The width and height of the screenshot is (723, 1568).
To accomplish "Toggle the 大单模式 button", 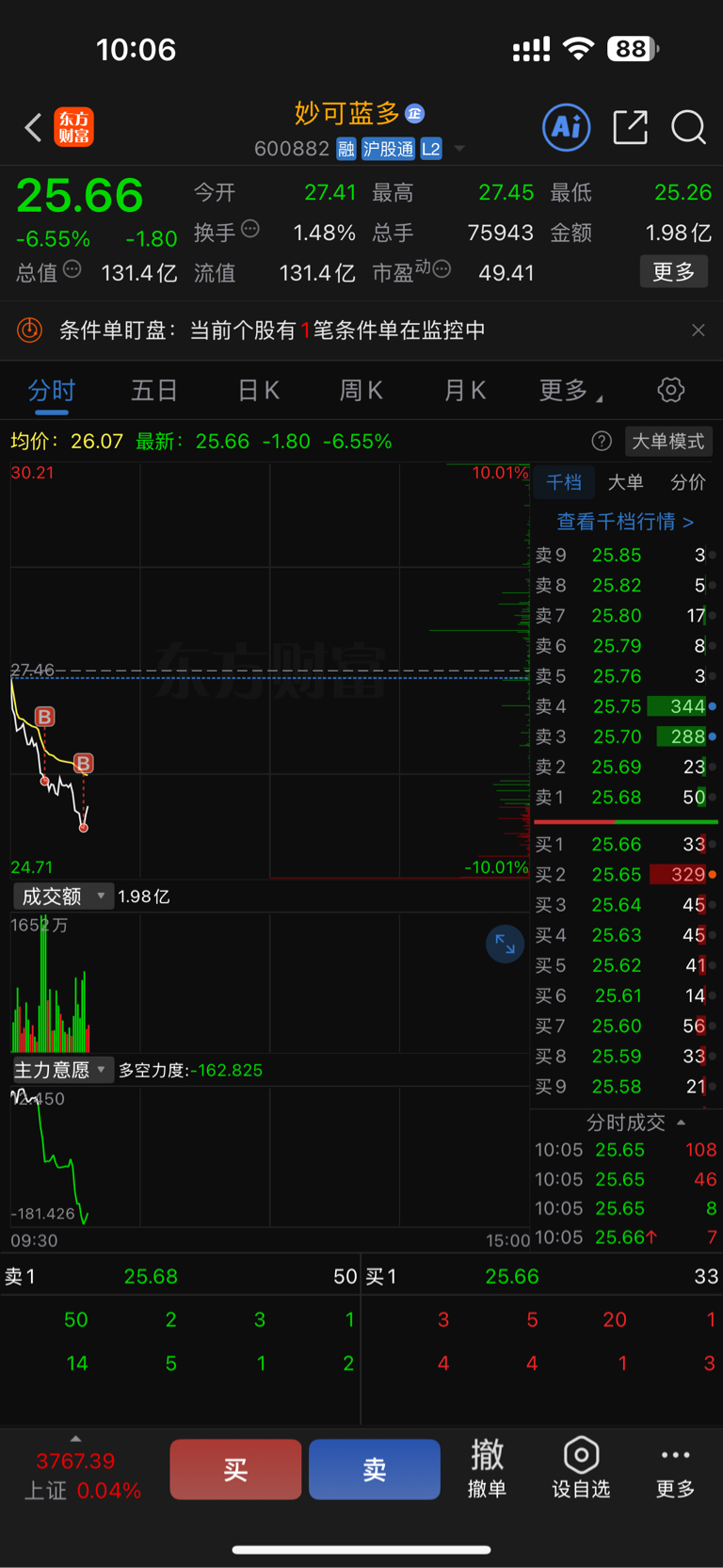I will (667, 441).
